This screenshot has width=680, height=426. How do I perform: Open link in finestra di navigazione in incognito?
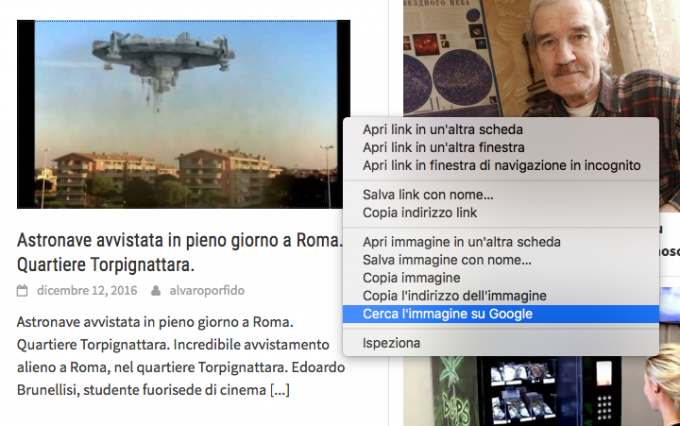(501, 165)
